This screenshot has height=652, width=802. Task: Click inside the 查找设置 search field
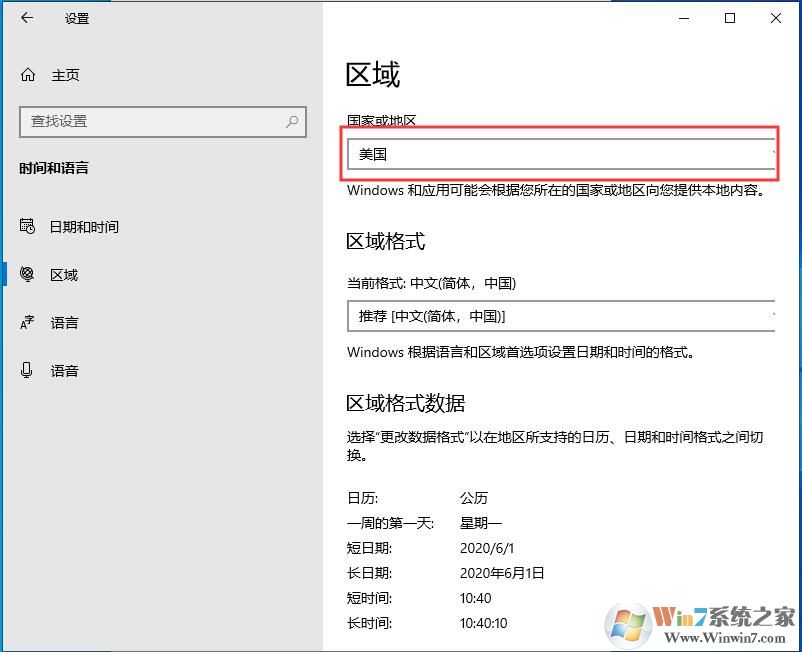pyautogui.click(x=150, y=121)
